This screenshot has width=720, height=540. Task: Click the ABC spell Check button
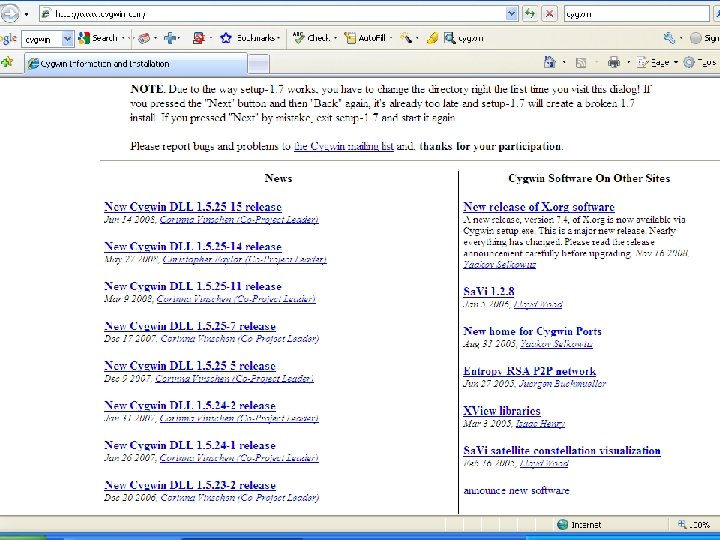coord(311,38)
